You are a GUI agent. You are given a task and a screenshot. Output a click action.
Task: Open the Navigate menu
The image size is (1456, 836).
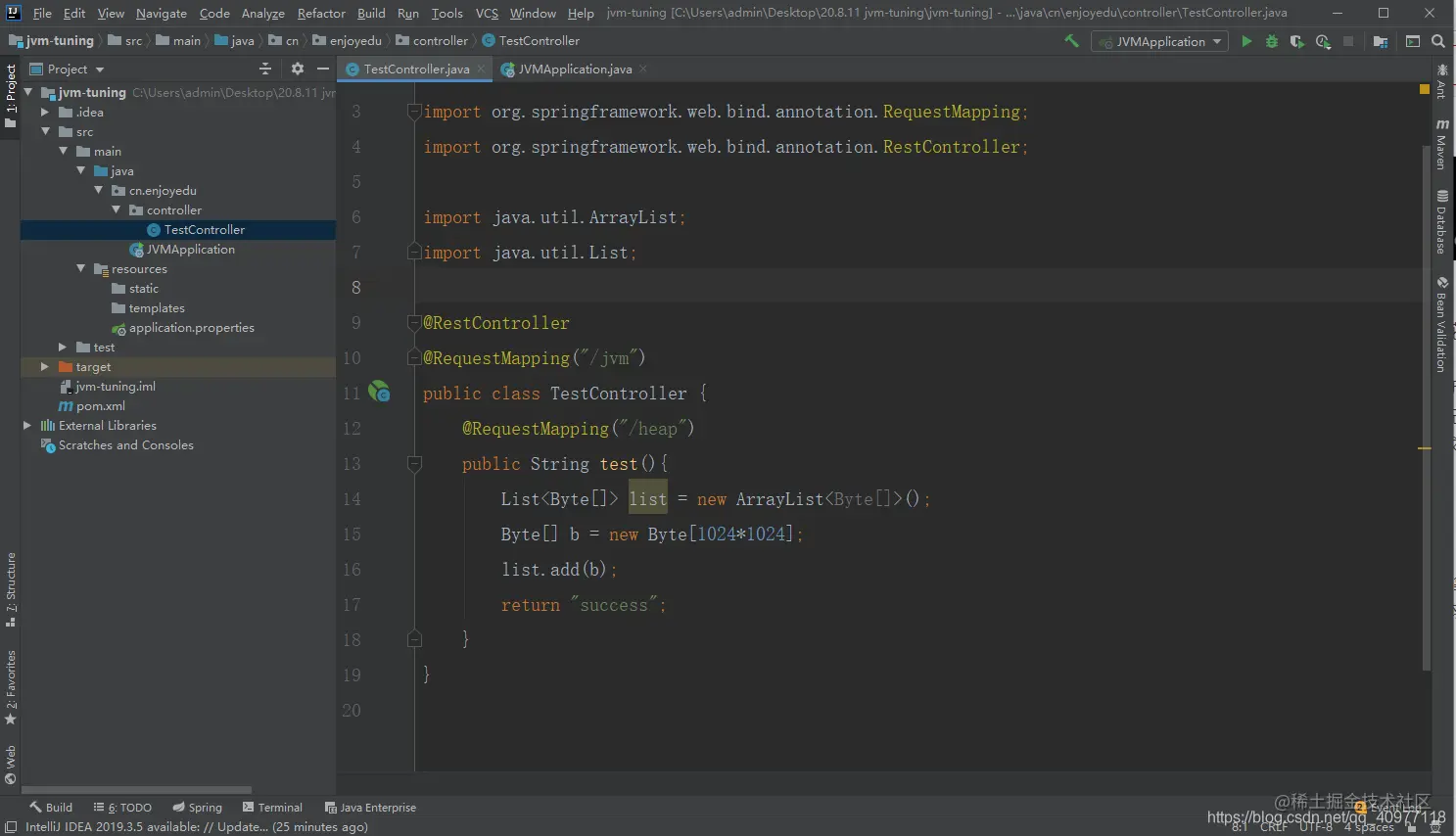point(162,13)
